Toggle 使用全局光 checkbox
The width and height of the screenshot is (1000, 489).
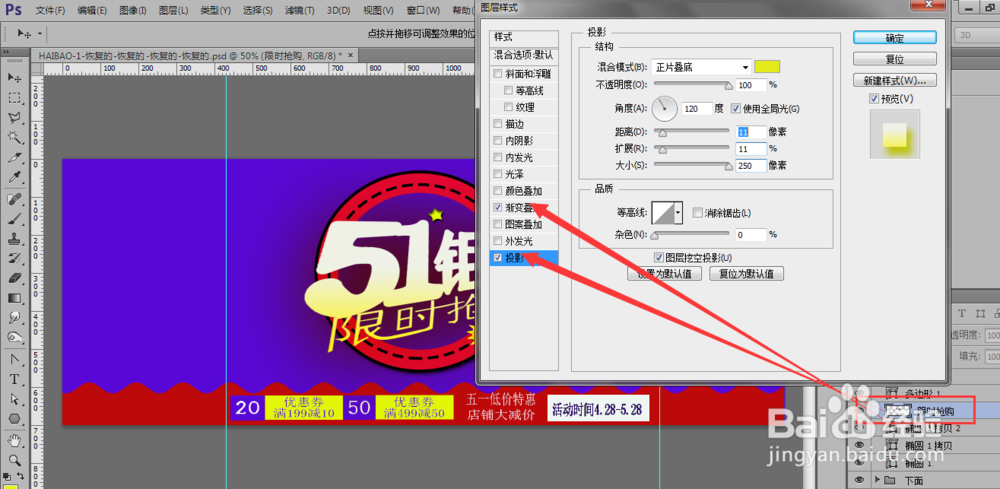[x=736, y=108]
